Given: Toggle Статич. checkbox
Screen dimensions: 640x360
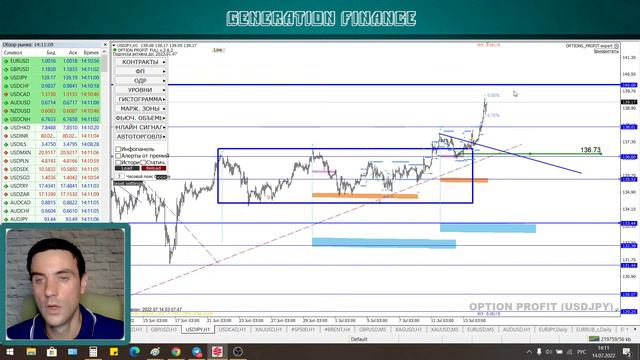Looking at the screenshot, I should (x=143, y=162).
